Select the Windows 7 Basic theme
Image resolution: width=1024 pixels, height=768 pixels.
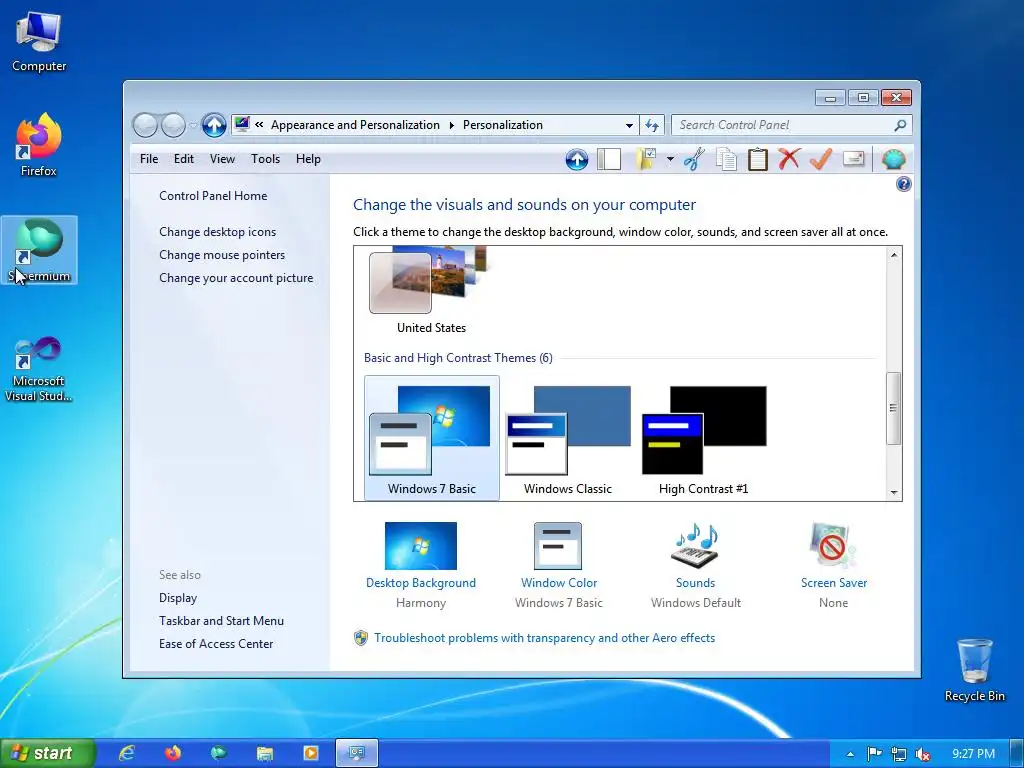pyautogui.click(x=432, y=438)
